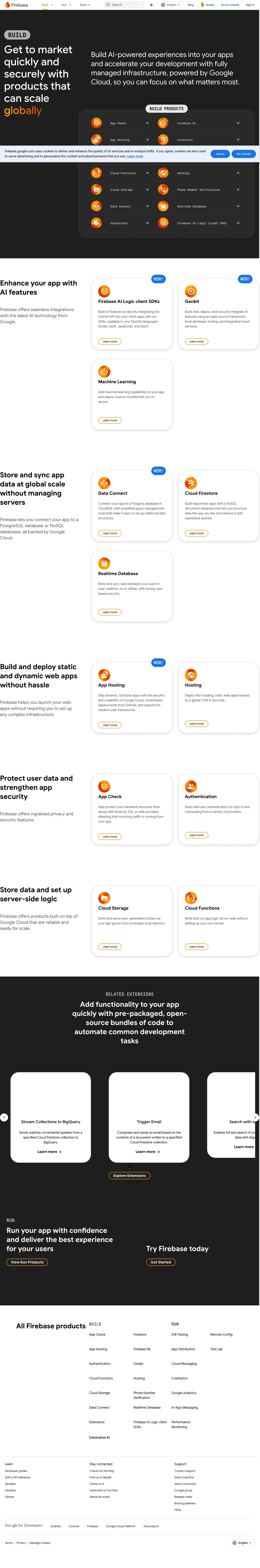Select the Hosting globe icon

tap(163, 173)
